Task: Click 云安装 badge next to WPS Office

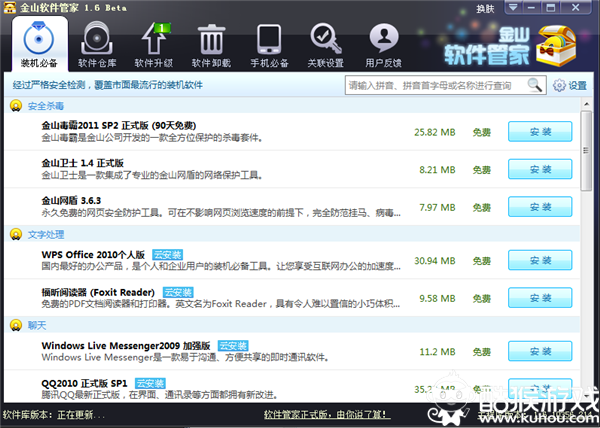Action: pos(167,255)
